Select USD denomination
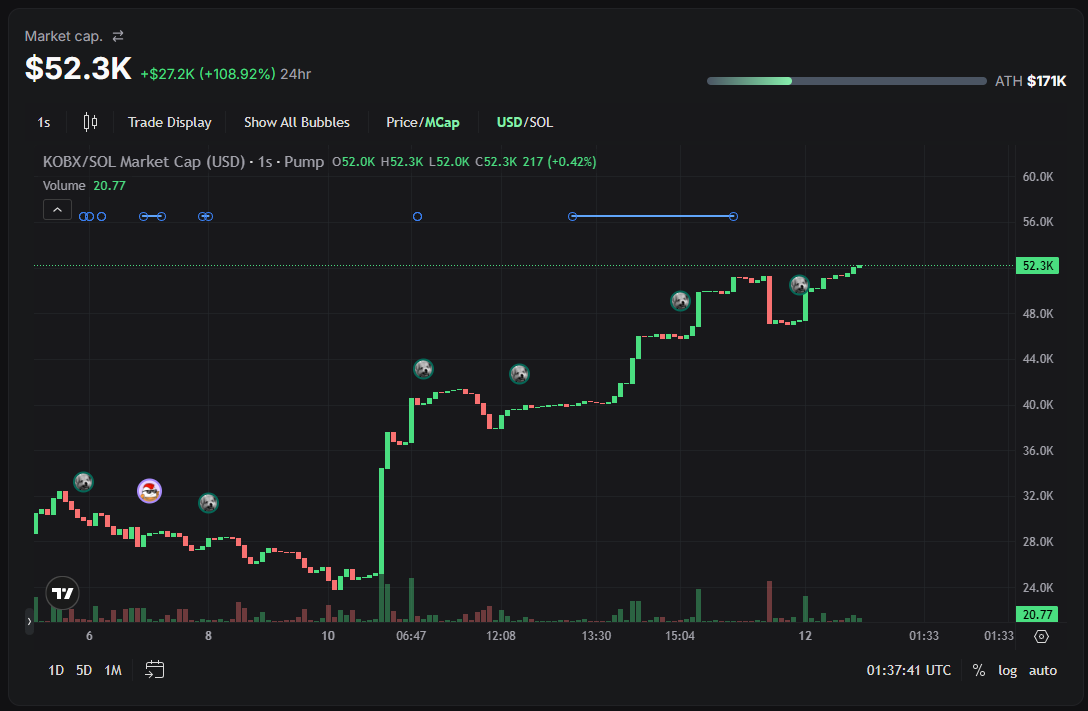Image resolution: width=1088 pixels, height=711 pixels. coord(509,122)
